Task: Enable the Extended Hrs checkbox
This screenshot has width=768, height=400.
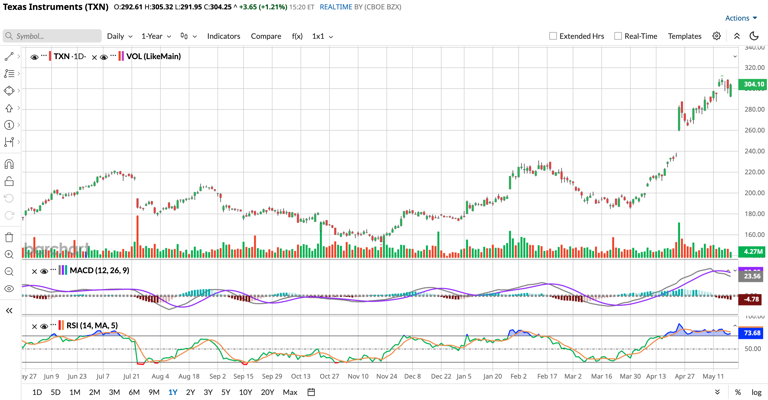Action: tap(553, 36)
